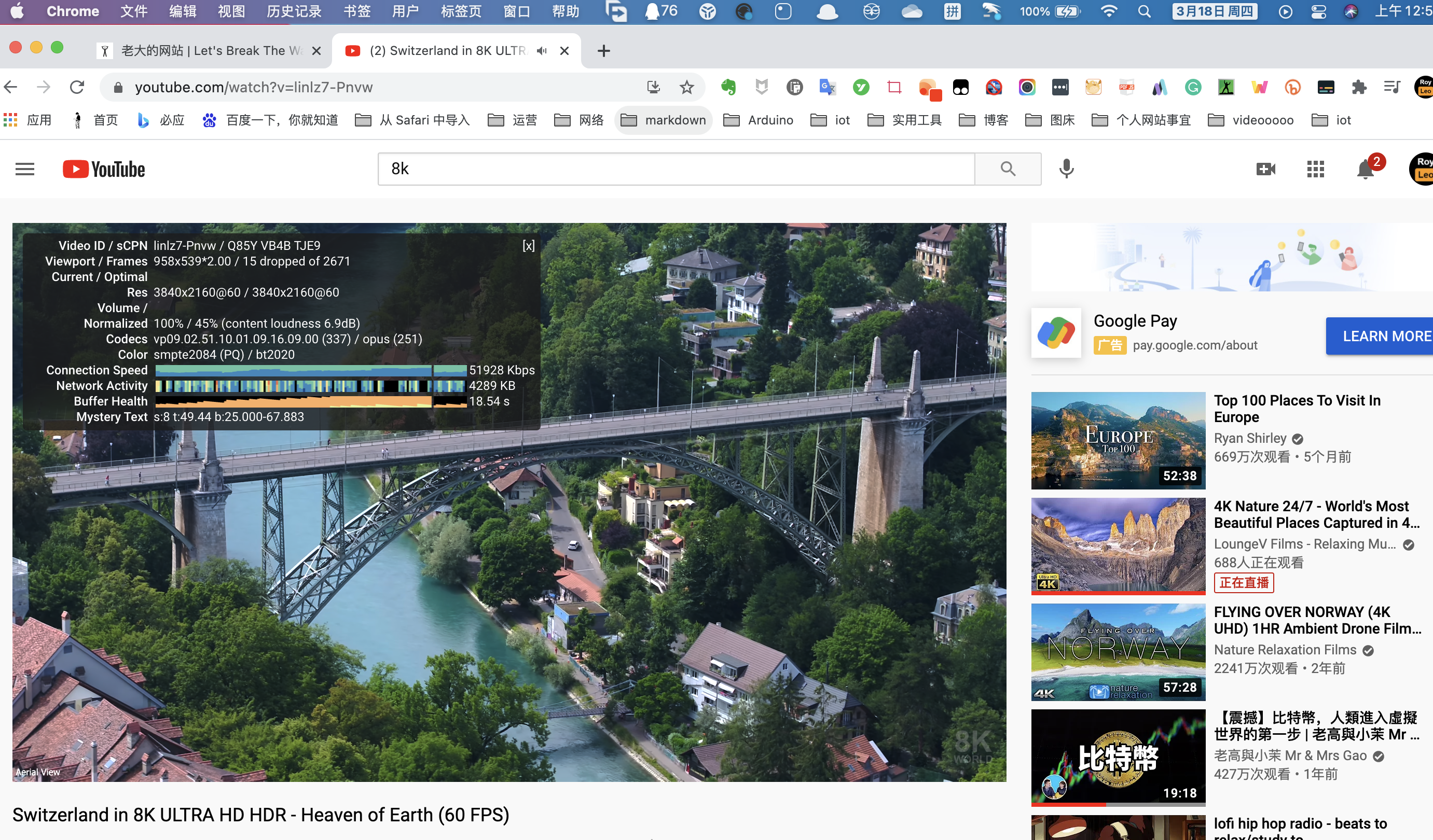This screenshot has height=840, width=1433.
Task: Open 4K Nature 24/7 live thumbnail
Action: coord(1118,546)
